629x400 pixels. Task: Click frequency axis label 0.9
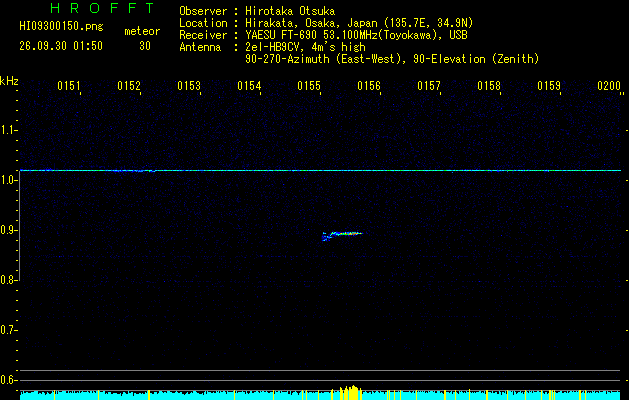click(8, 230)
